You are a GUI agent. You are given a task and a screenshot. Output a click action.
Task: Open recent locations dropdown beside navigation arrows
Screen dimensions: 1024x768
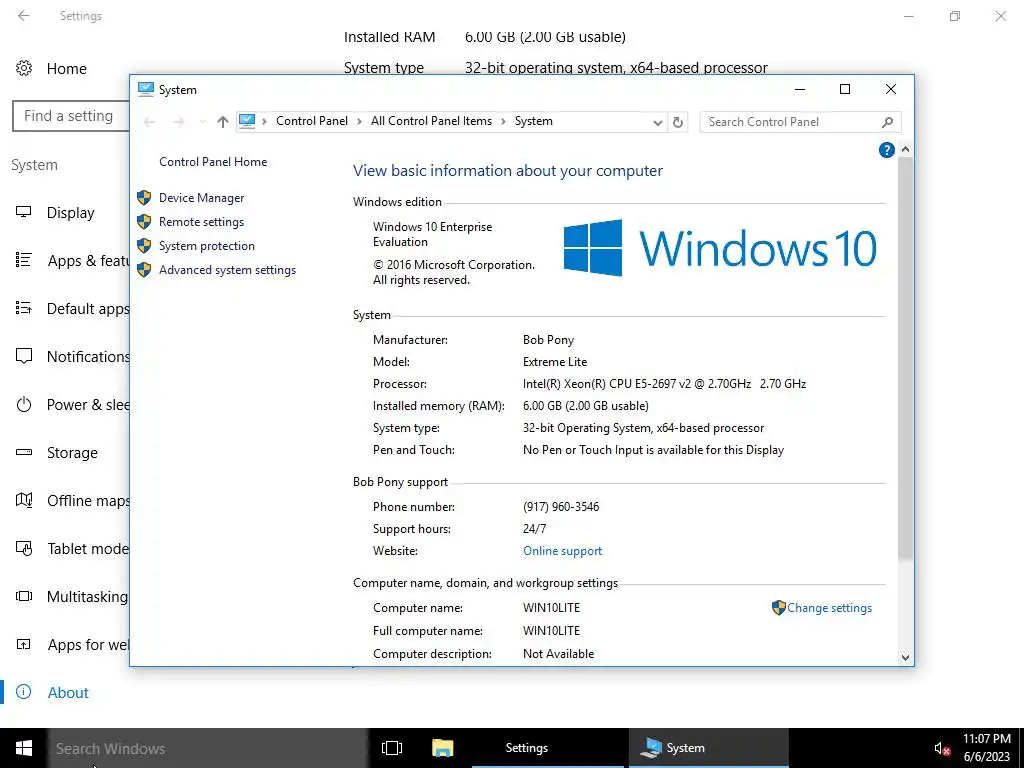click(202, 122)
